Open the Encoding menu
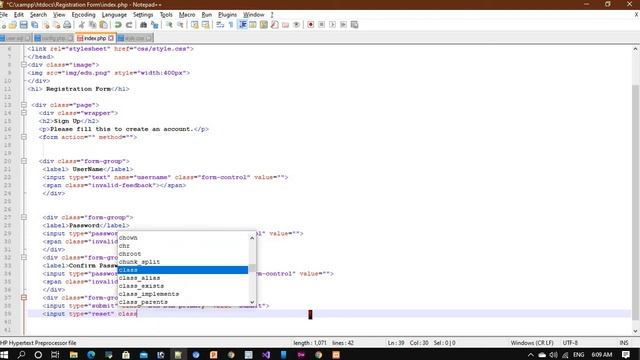This screenshot has height=360, width=640. (x=83, y=15)
